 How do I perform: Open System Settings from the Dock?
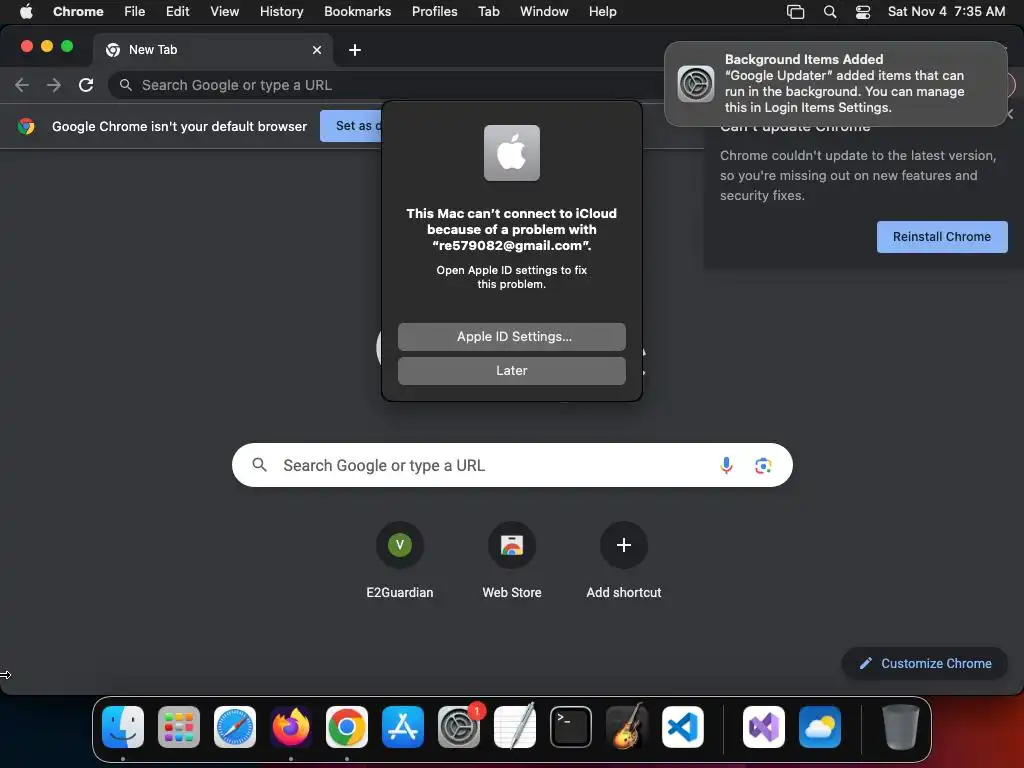point(459,726)
